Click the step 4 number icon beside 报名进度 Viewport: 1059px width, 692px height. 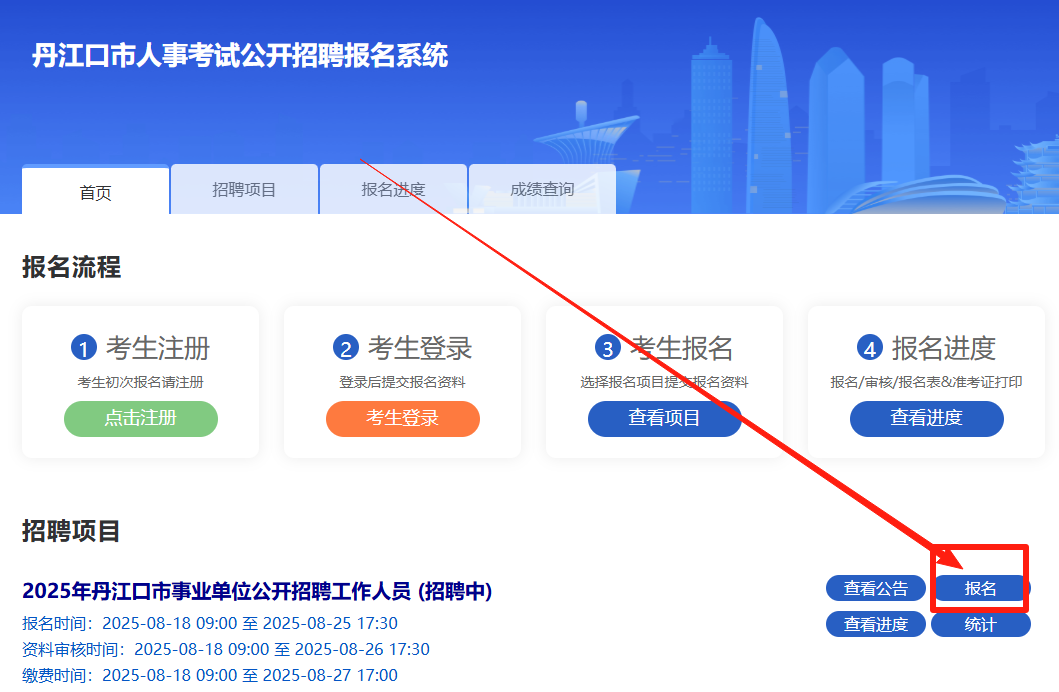click(870, 348)
